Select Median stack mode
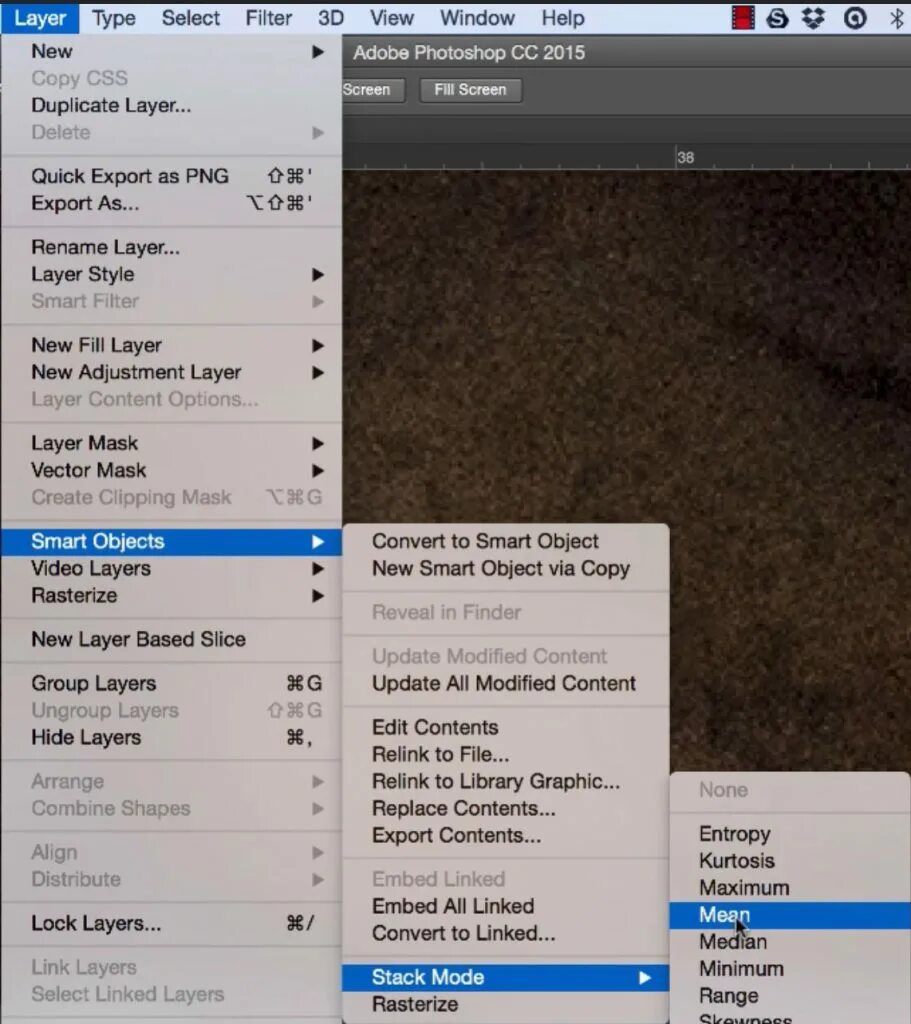 point(790,942)
